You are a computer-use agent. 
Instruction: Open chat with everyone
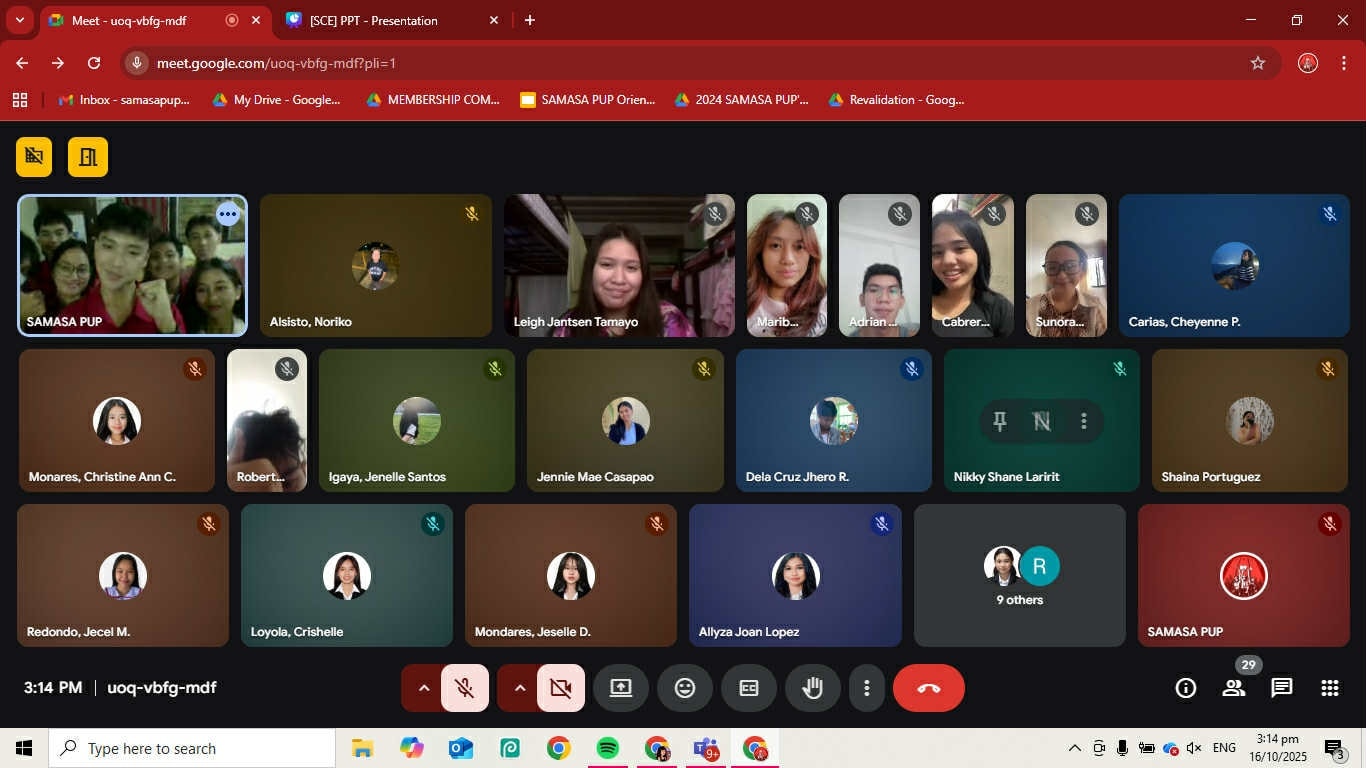pos(1282,688)
